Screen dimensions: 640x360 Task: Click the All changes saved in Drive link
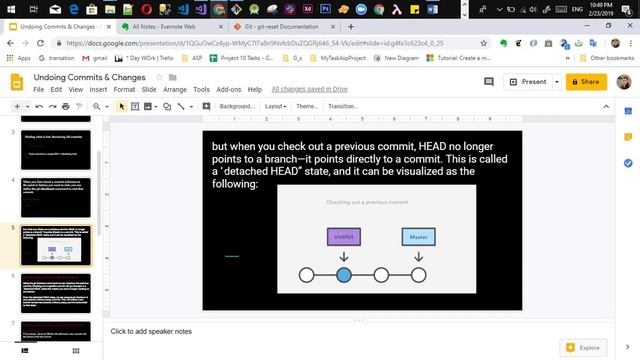click(x=309, y=89)
